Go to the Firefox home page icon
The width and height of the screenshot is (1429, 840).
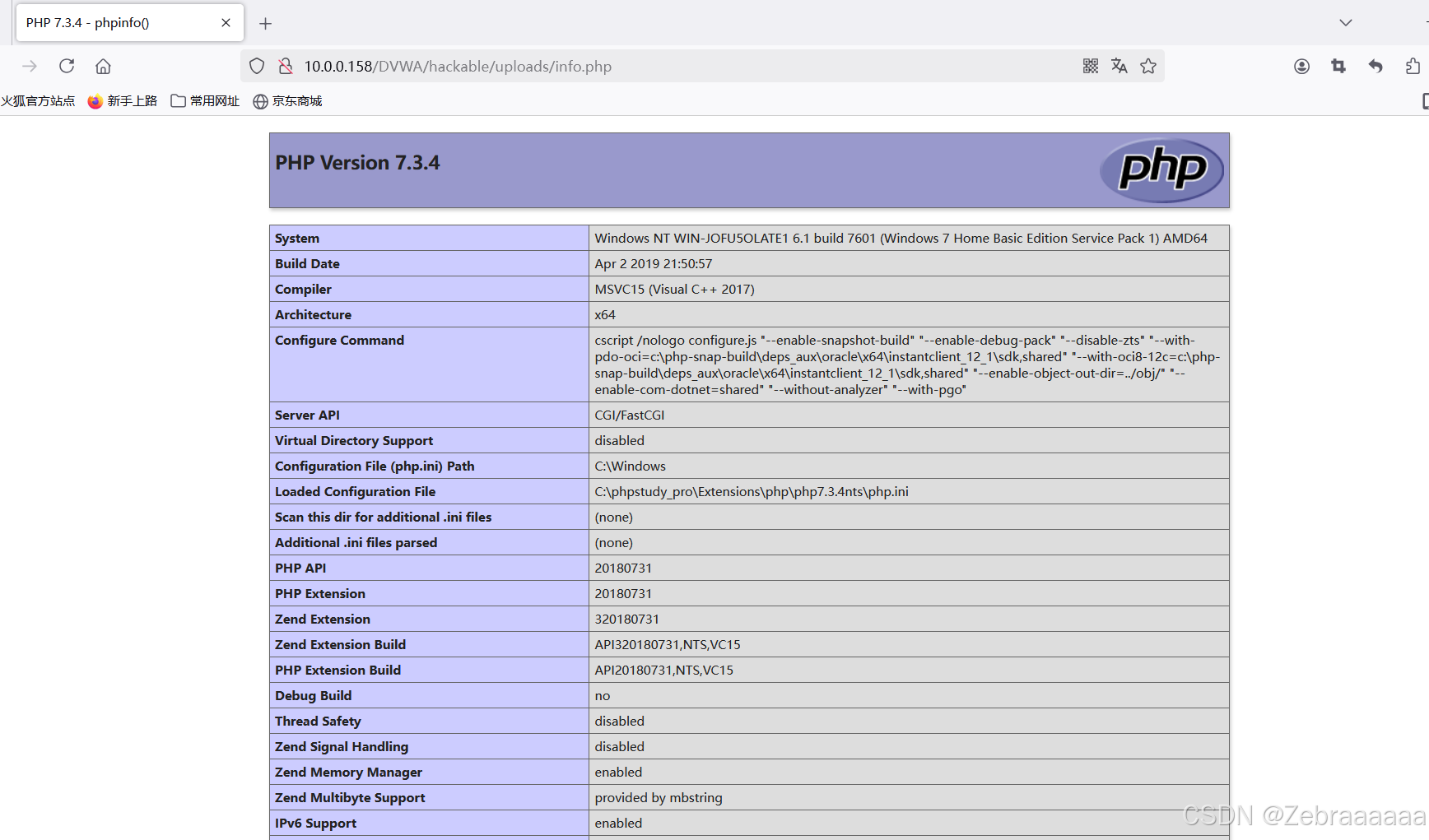(103, 66)
